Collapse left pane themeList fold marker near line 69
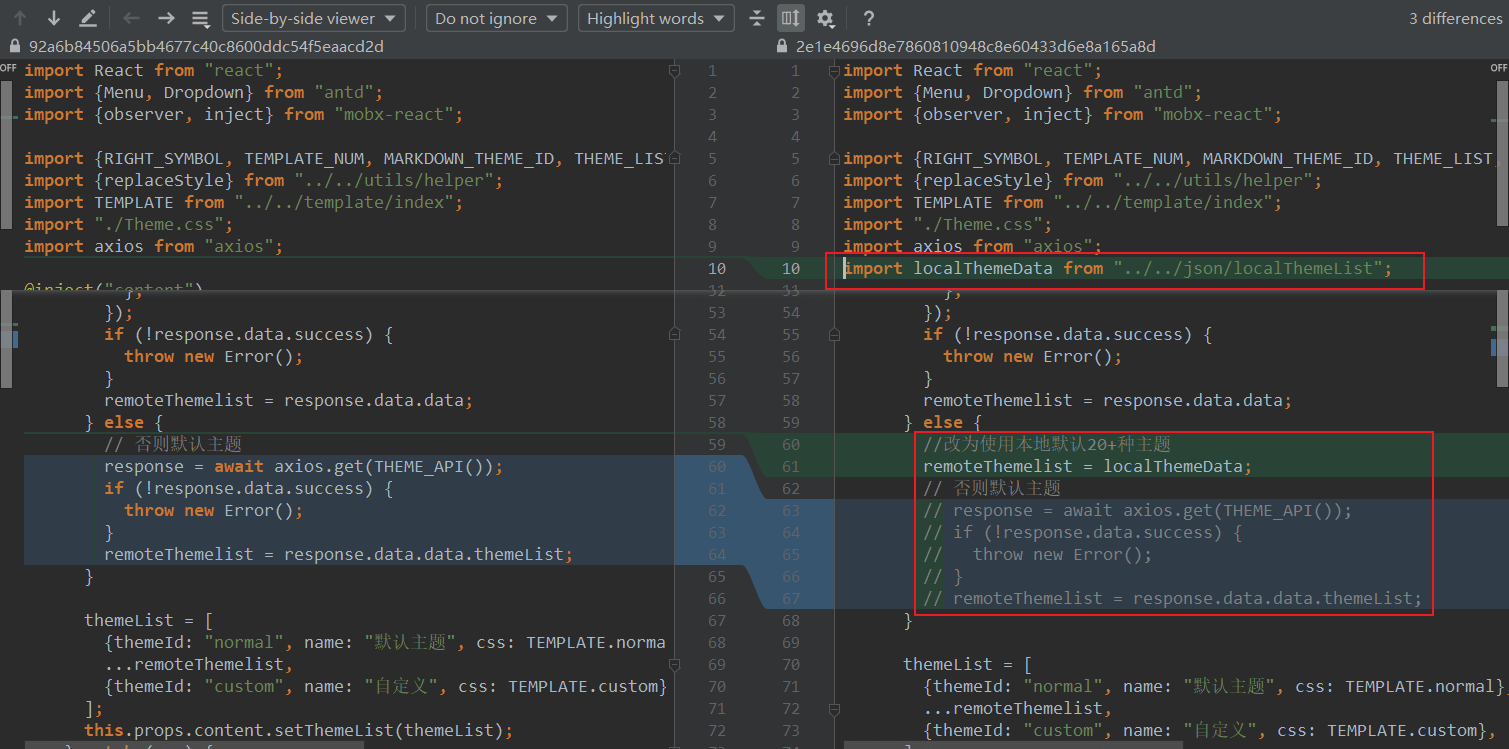Image resolution: width=1509 pixels, height=749 pixels. click(673, 664)
